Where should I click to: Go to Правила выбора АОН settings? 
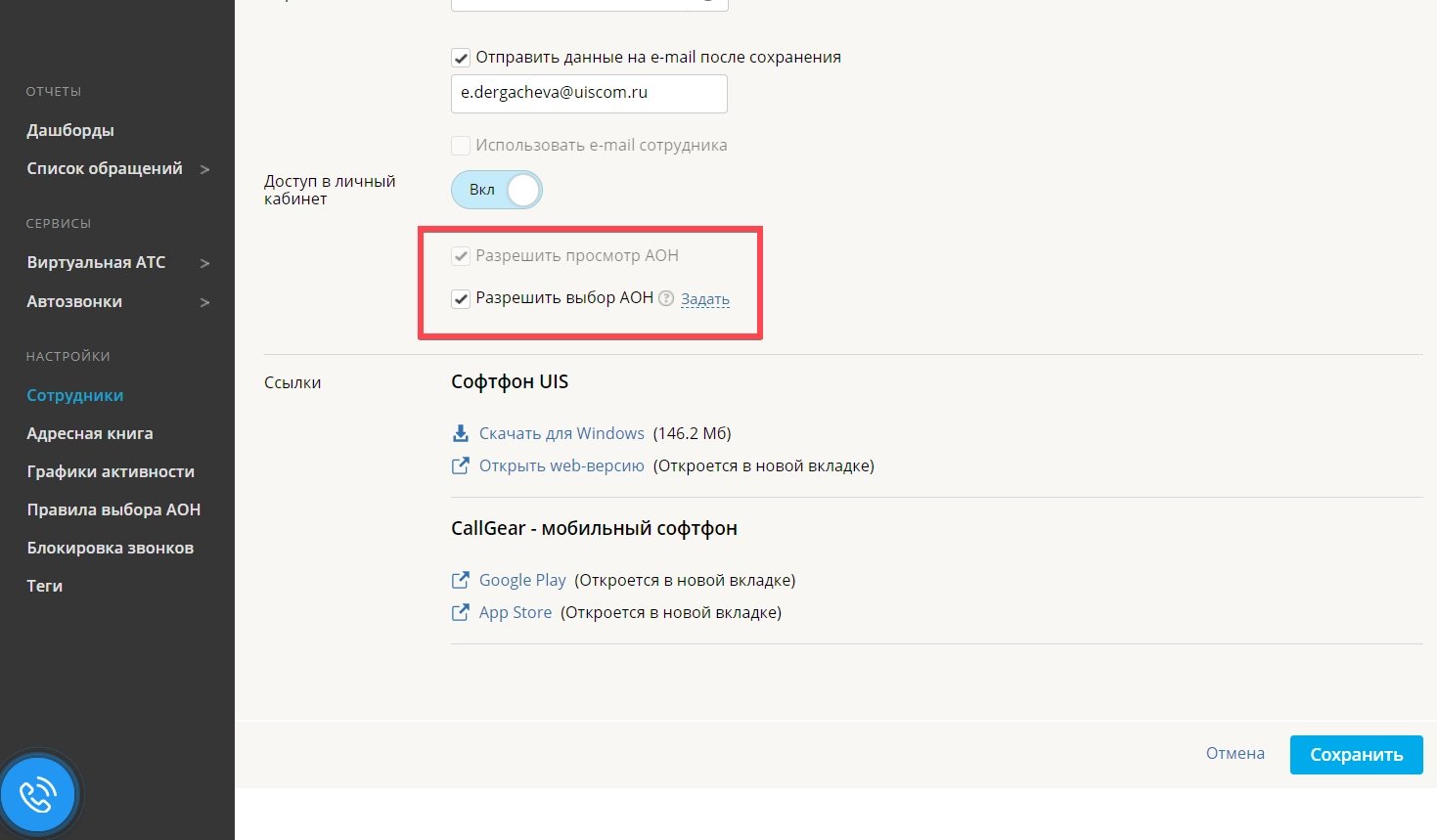(x=113, y=509)
